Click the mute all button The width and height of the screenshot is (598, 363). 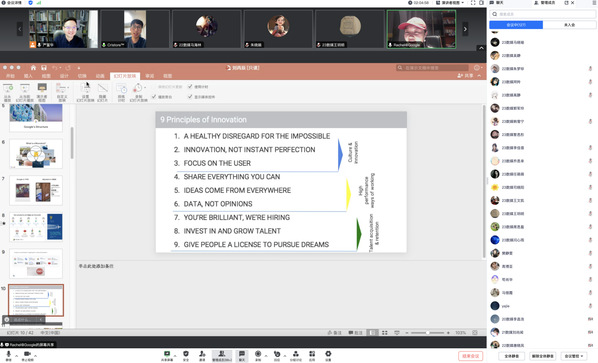pos(511,356)
